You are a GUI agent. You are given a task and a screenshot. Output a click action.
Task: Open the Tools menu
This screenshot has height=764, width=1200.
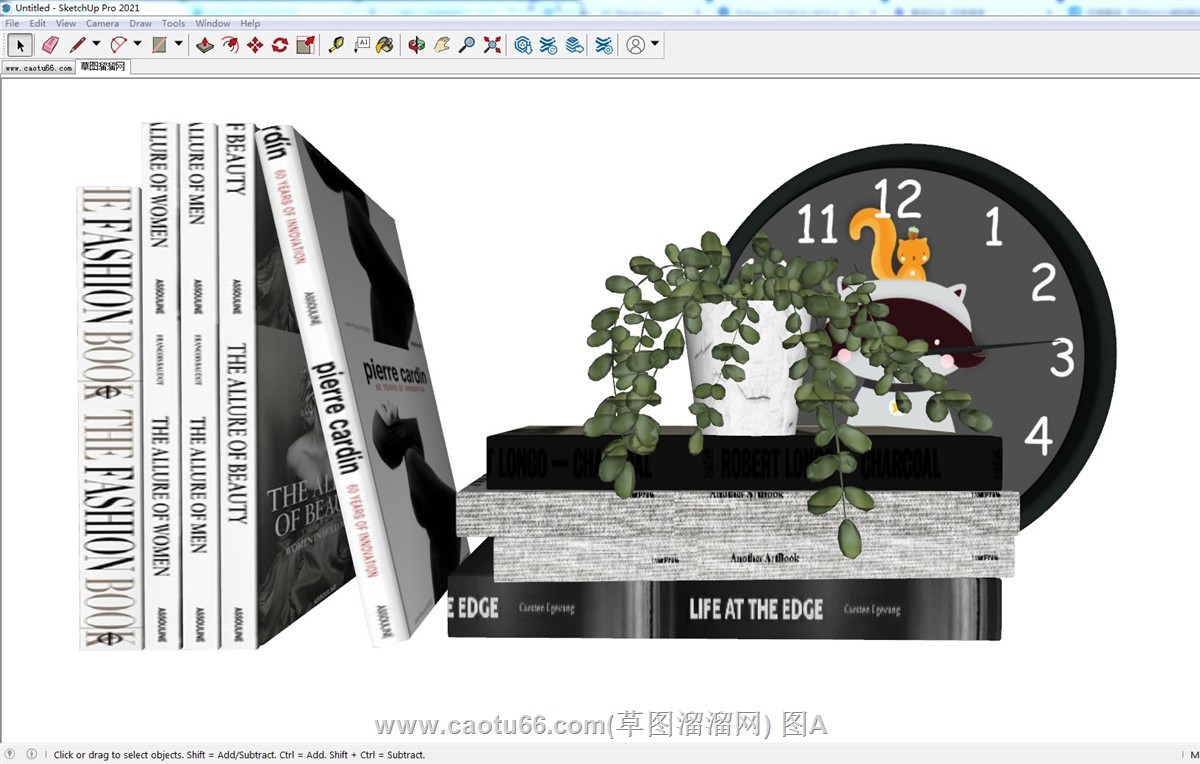(173, 23)
